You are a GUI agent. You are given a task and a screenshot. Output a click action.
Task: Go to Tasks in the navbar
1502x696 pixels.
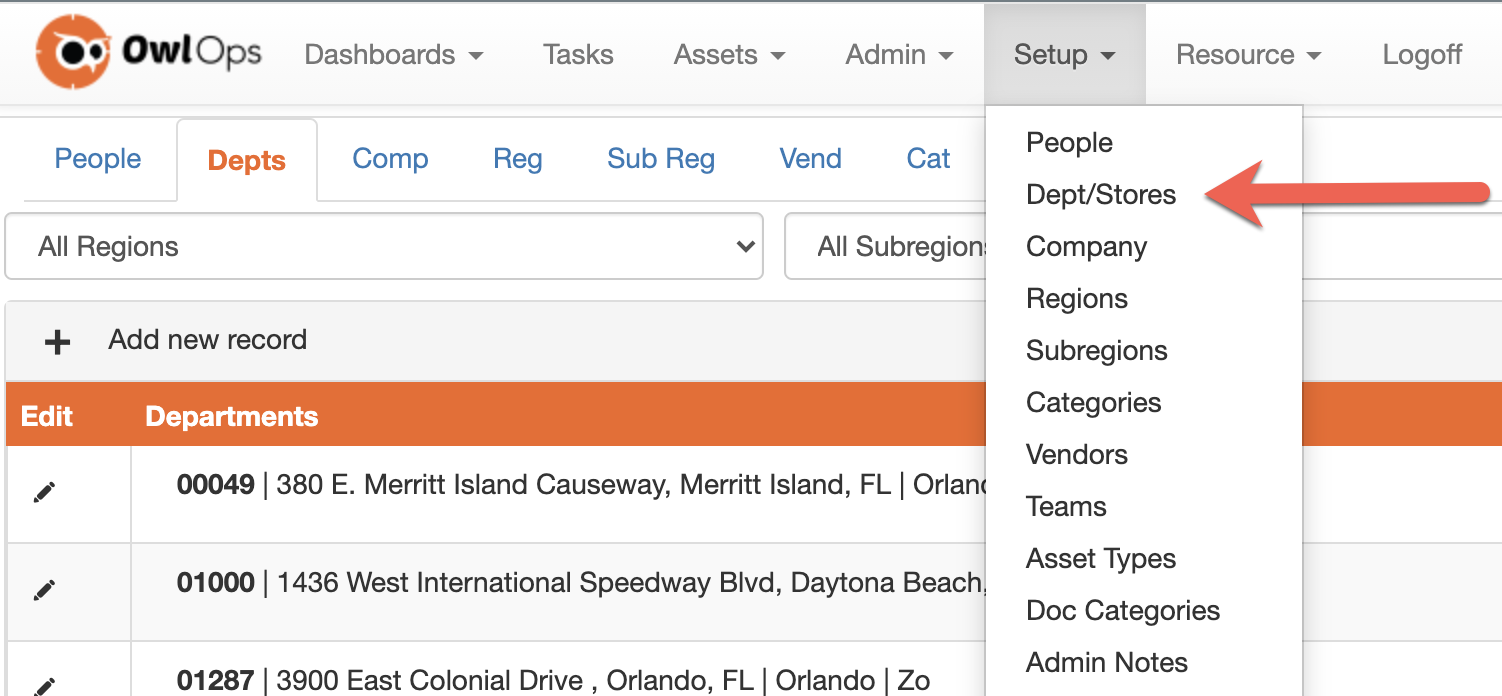pyautogui.click(x=578, y=55)
